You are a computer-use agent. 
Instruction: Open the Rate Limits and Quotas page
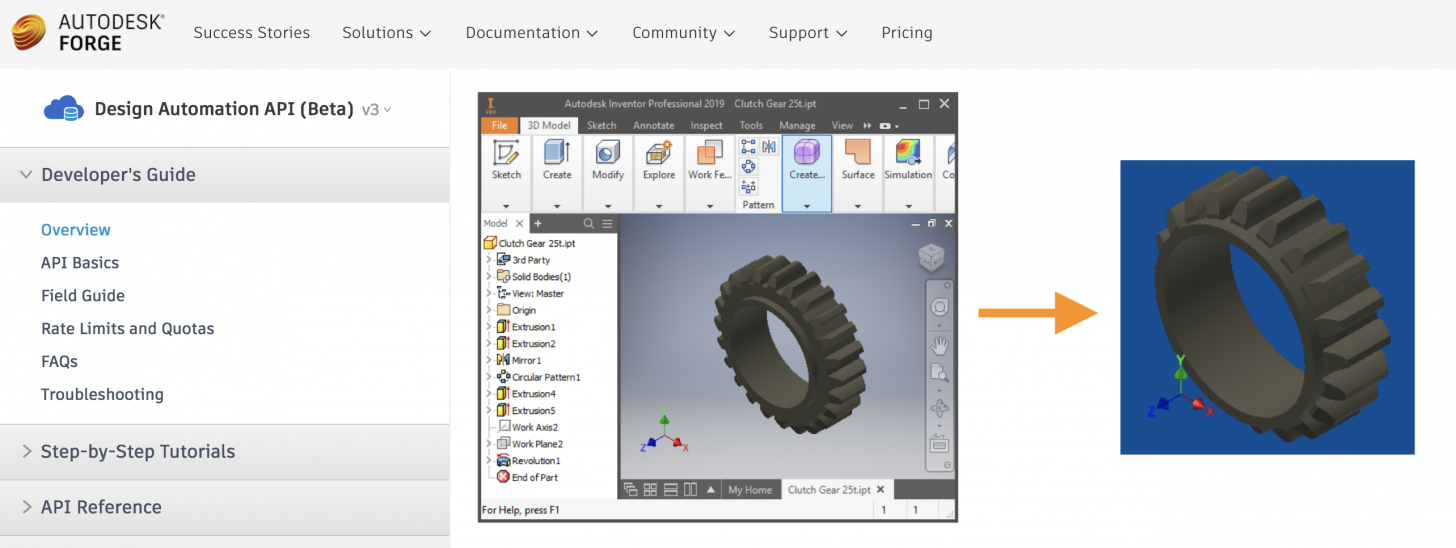pyautogui.click(x=128, y=329)
